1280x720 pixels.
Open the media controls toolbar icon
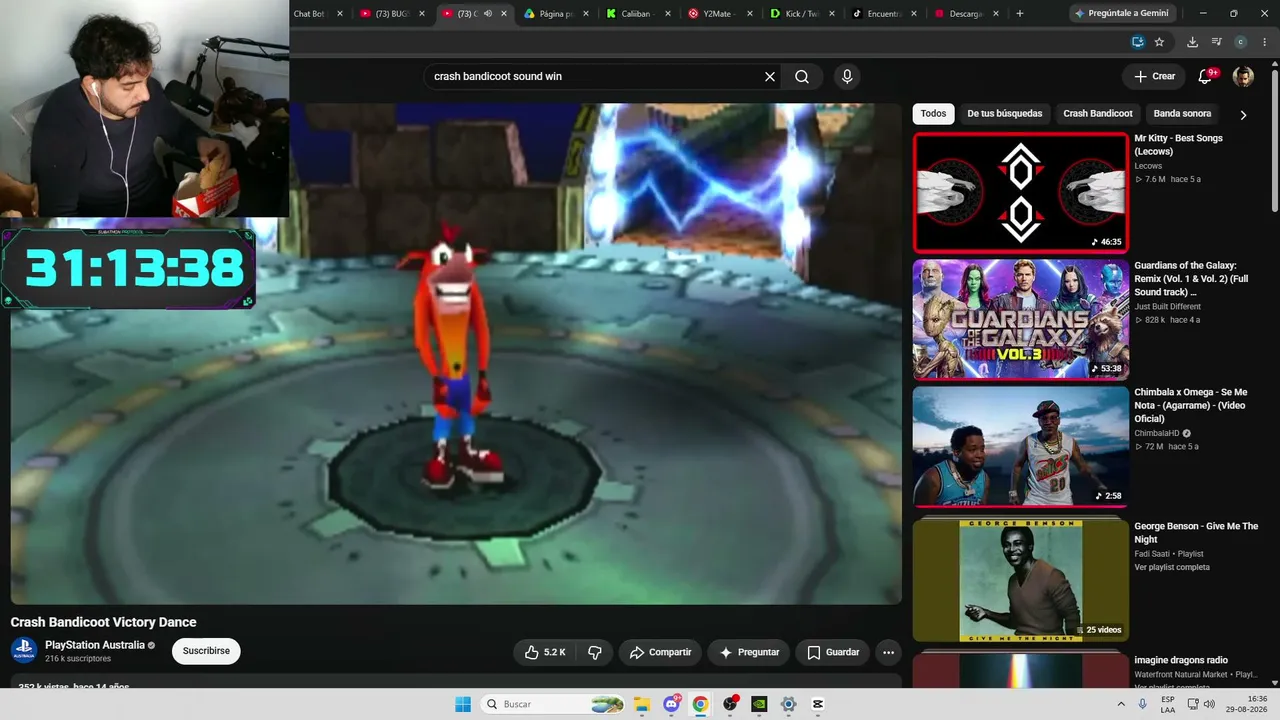[x=1216, y=42]
